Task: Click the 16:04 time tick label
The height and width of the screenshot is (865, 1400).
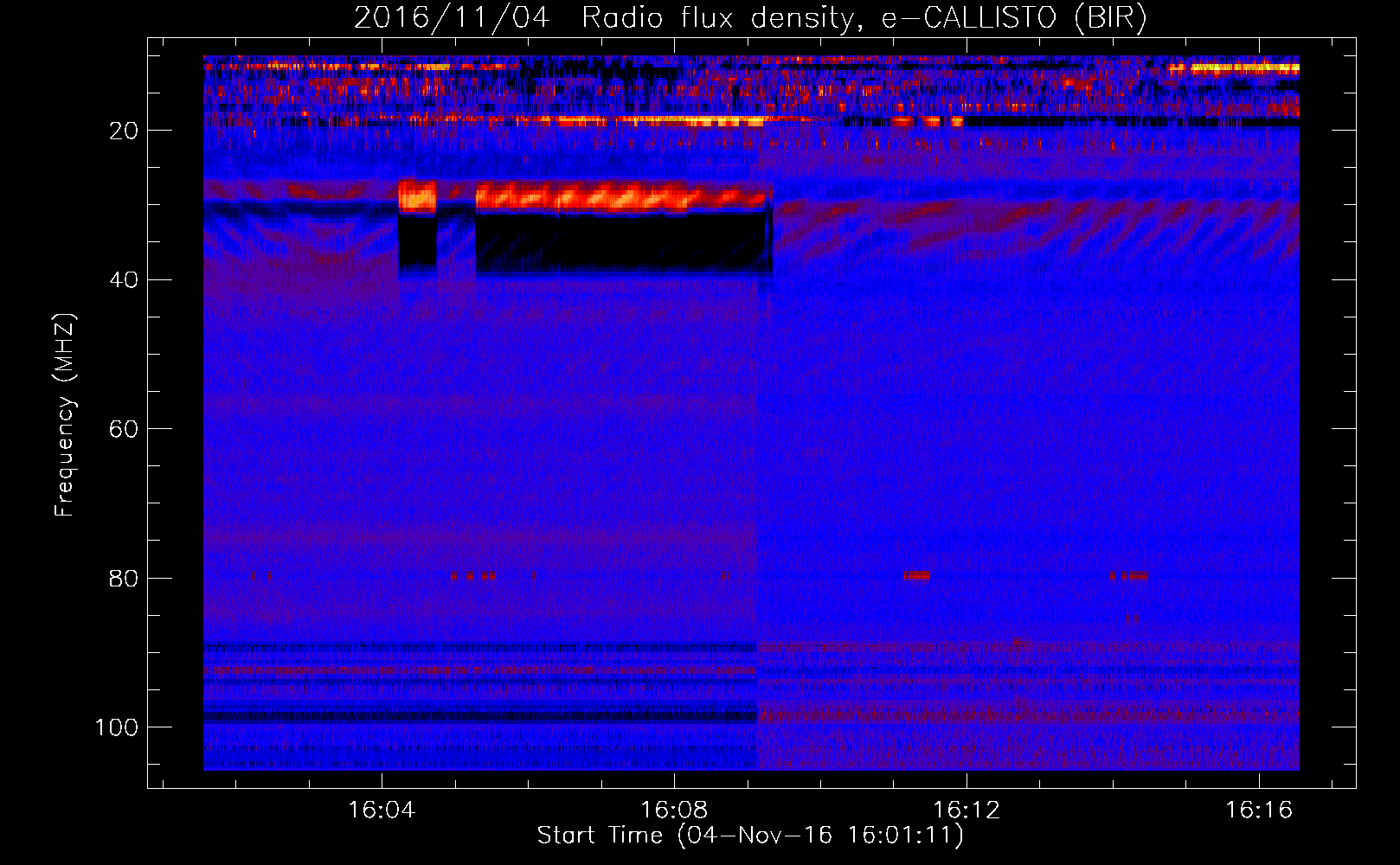Action: [x=382, y=811]
